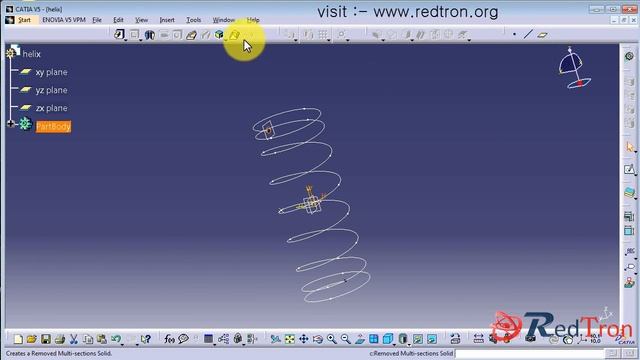Screen dimensions: 640x360
Task: Click the Fit All In view icon
Action: [289, 339]
